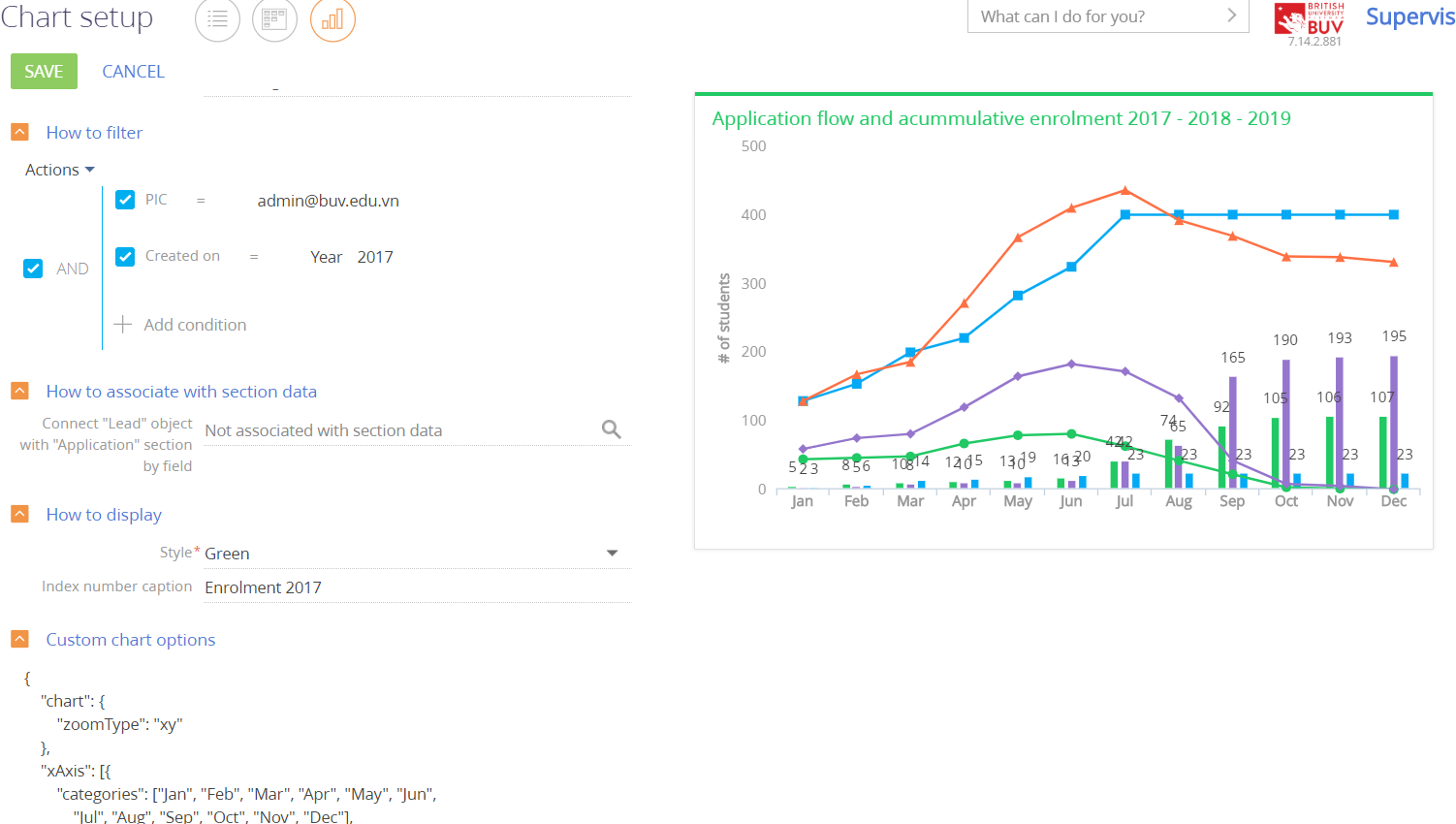
Task: Switch to the board view icon
Action: click(x=274, y=19)
